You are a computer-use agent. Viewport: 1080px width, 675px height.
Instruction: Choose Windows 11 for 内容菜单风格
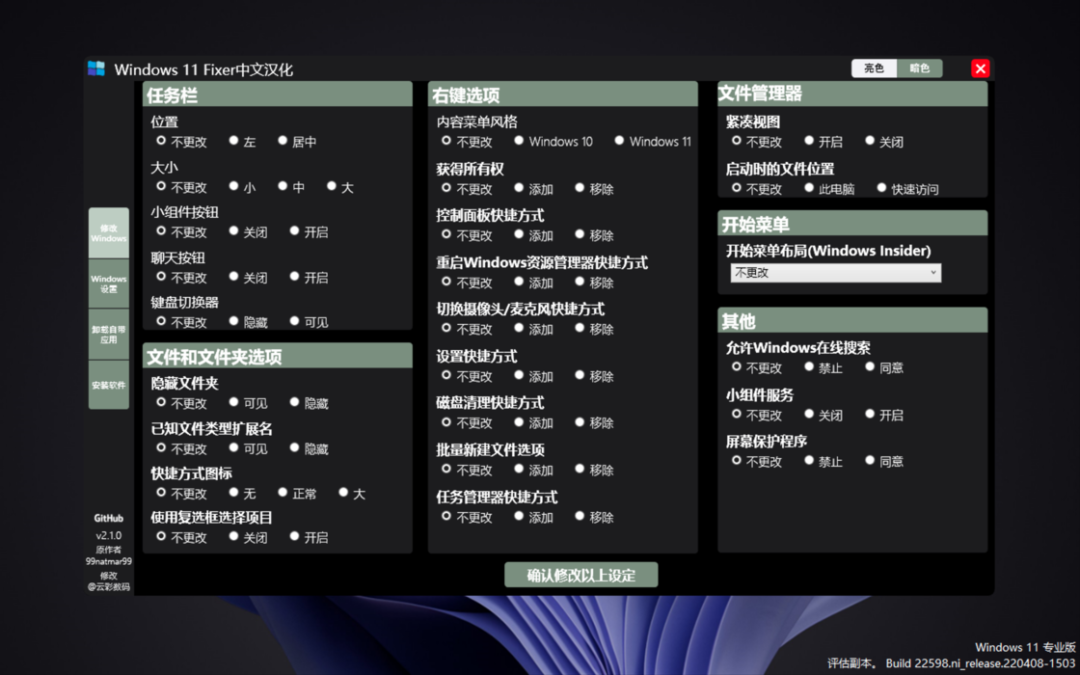pyautogui.click(x=653, y=141)
